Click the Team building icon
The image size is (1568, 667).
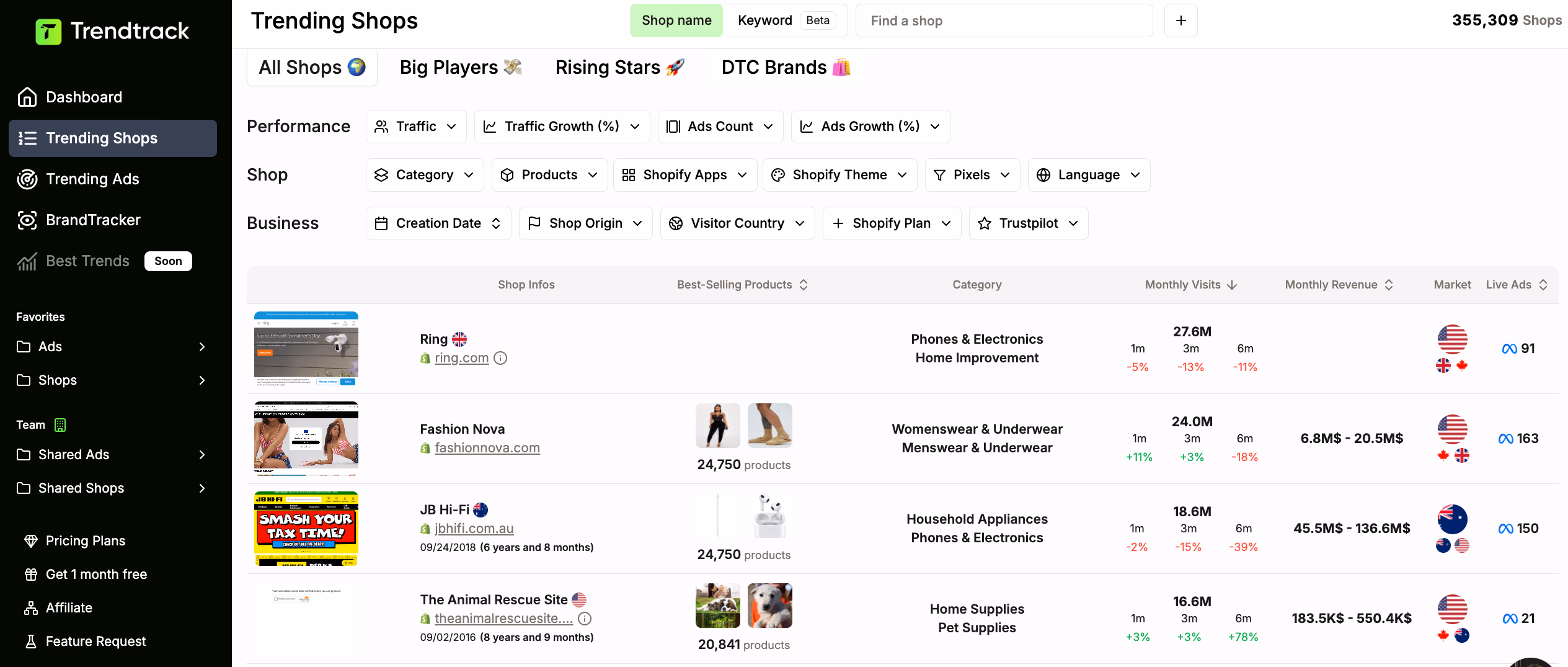pos(60,425)
